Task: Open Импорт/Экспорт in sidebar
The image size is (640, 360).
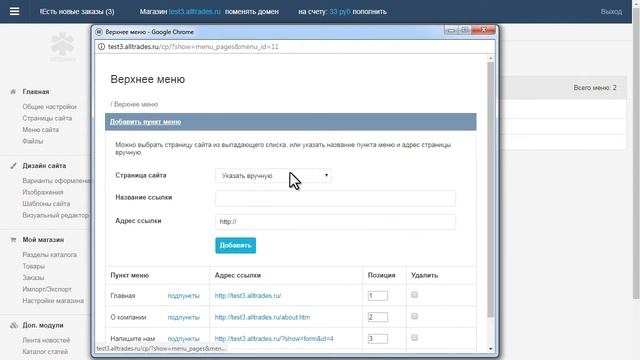Action: (47, 289)
